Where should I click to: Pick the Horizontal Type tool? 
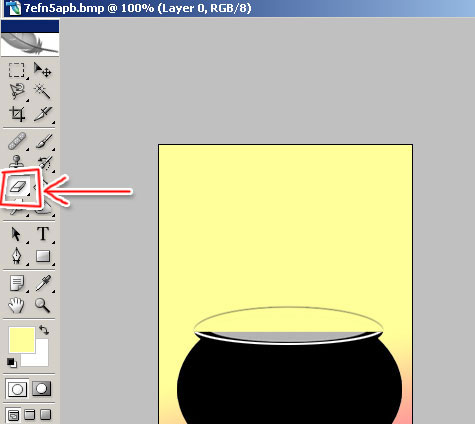(43, 234)
